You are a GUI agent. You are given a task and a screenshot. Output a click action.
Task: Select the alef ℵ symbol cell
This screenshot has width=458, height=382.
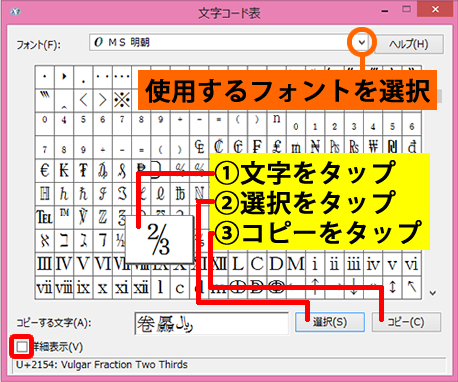(x=45, y=241)
